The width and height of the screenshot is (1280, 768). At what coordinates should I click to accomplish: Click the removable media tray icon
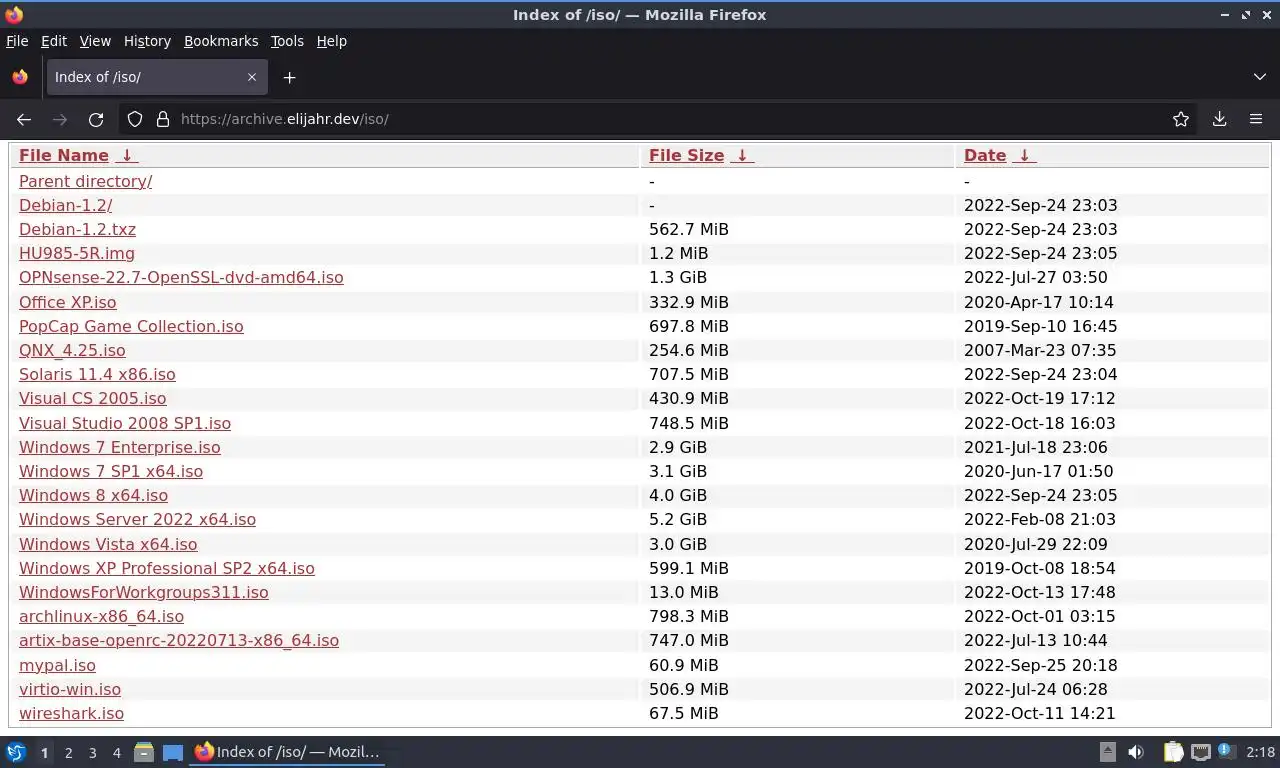(x=1107, y=752)
